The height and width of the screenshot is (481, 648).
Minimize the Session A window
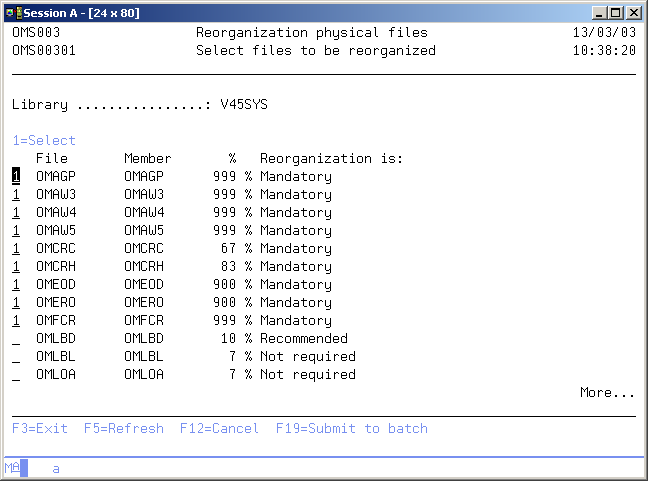(599, 12)
